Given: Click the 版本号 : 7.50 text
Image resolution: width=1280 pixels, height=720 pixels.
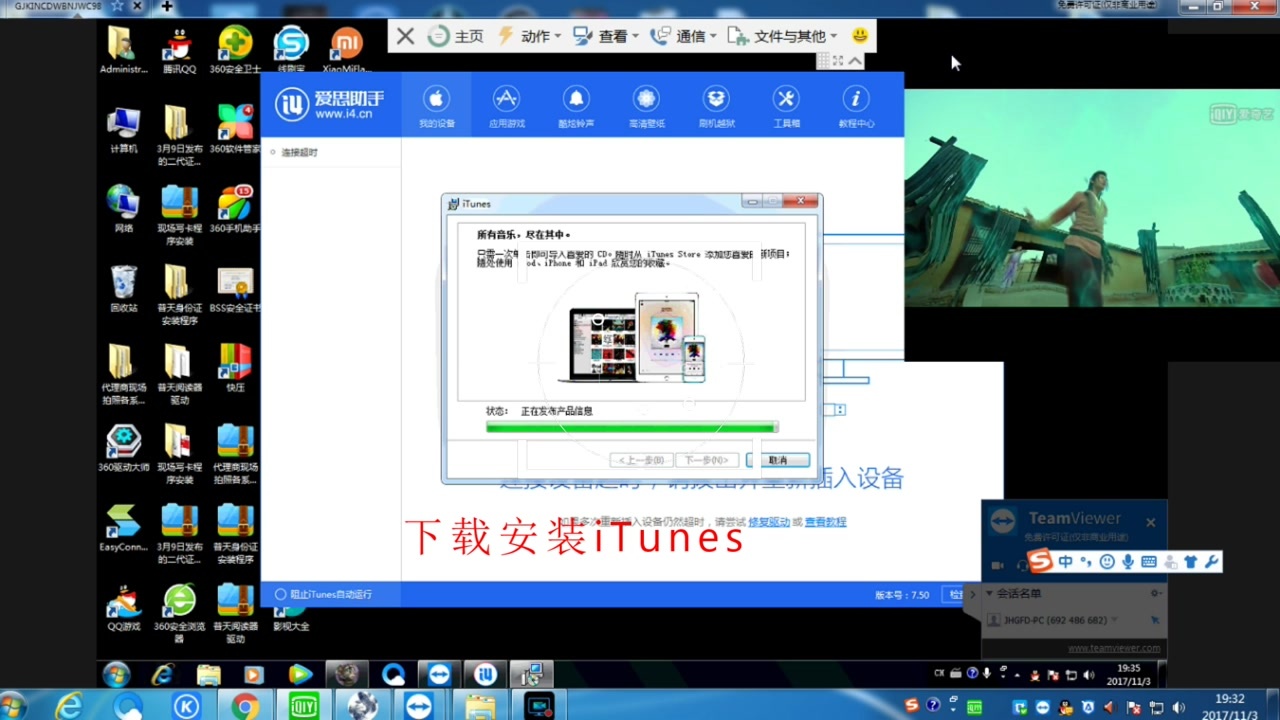Looking at the screenshot, I should click(x=902, y=595).
